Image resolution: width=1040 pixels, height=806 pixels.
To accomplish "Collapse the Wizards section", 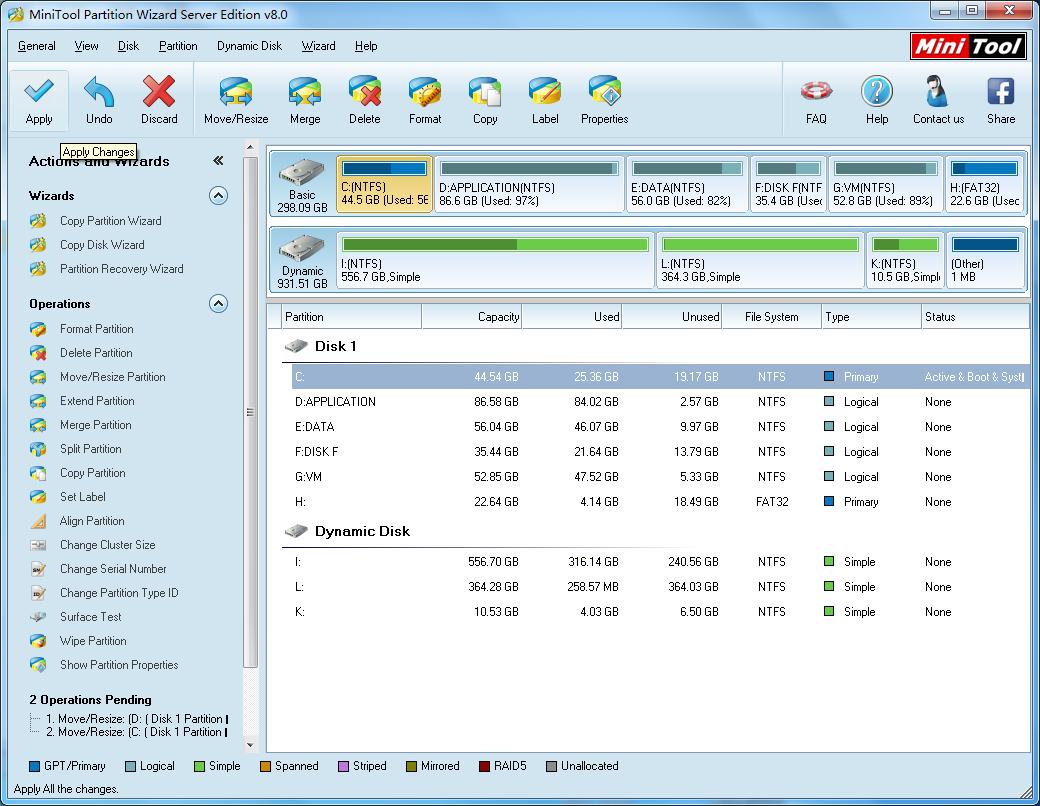I will coord(218,196).
